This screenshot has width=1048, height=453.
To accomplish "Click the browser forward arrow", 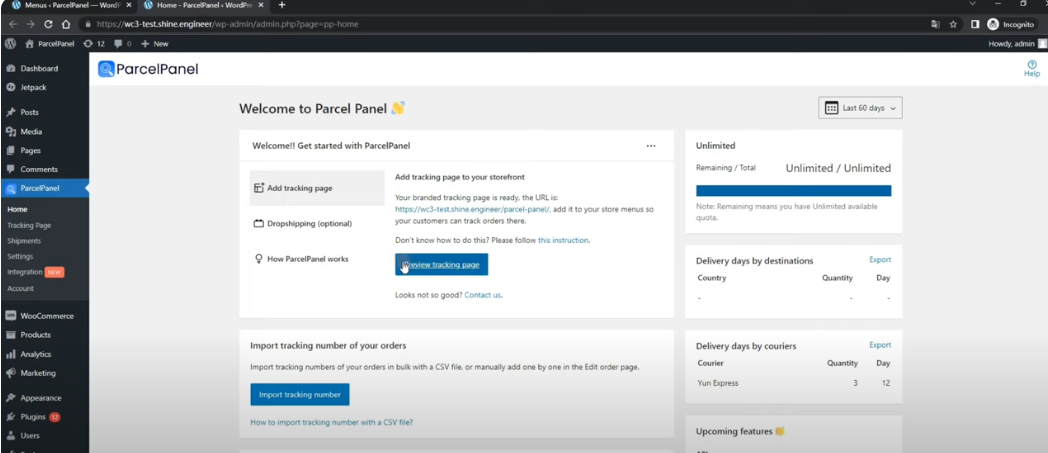I will coord(31,24).
